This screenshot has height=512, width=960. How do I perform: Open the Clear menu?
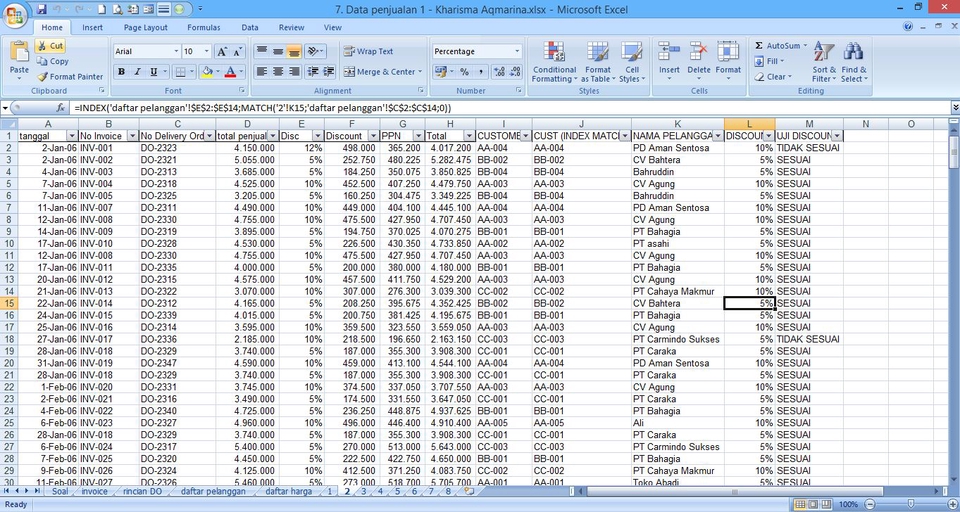tap(773, 77)
